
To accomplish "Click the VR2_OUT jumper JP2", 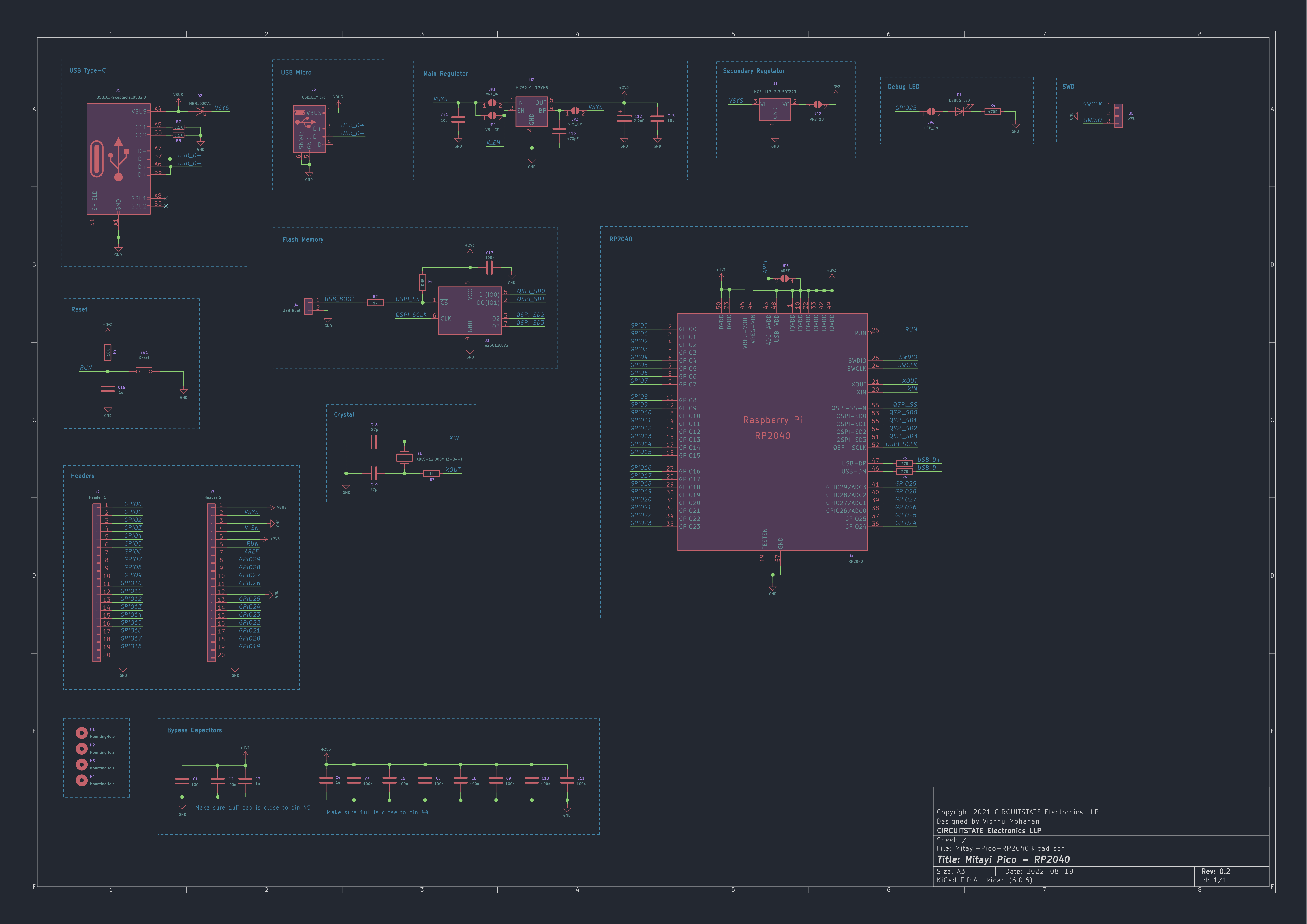I will tap(817, 105).
